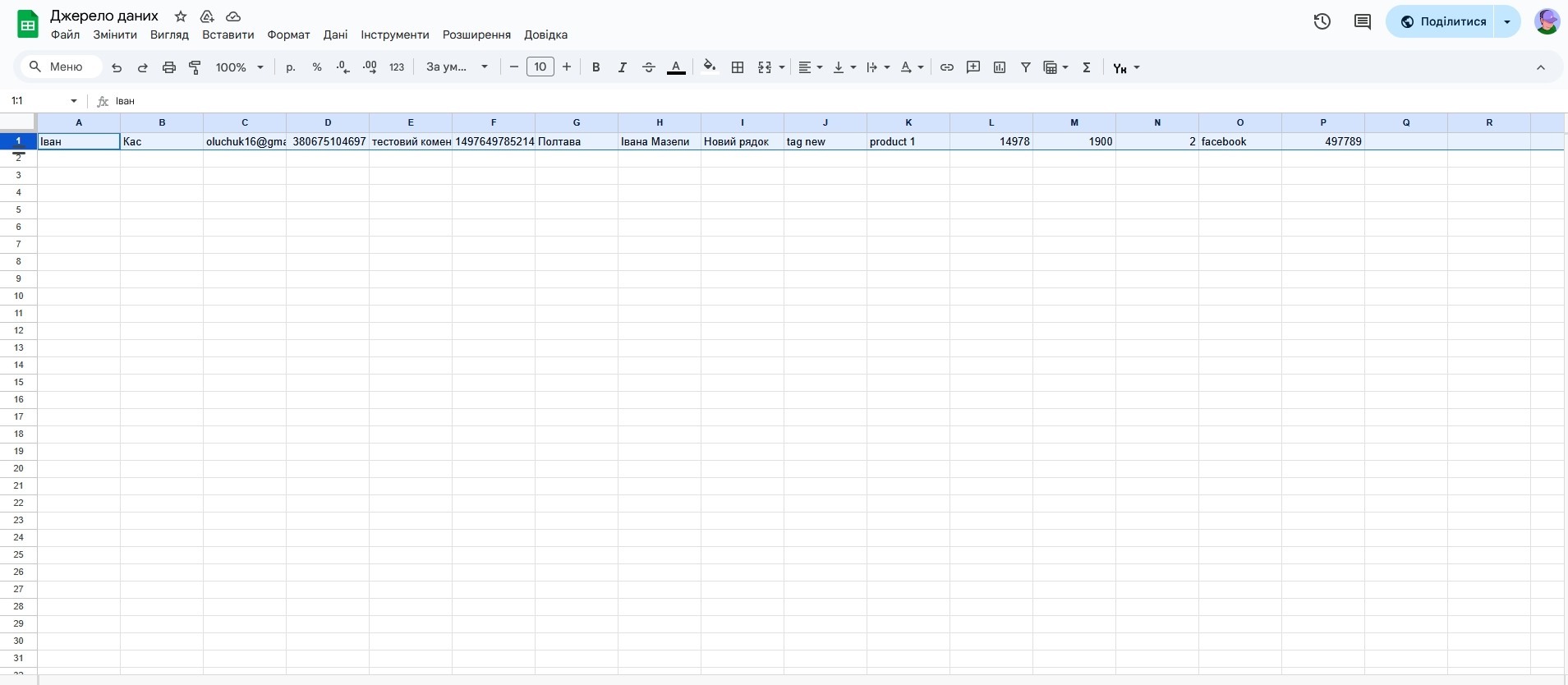Select cell containing 'Полтава'

click(x=577, y=141)
